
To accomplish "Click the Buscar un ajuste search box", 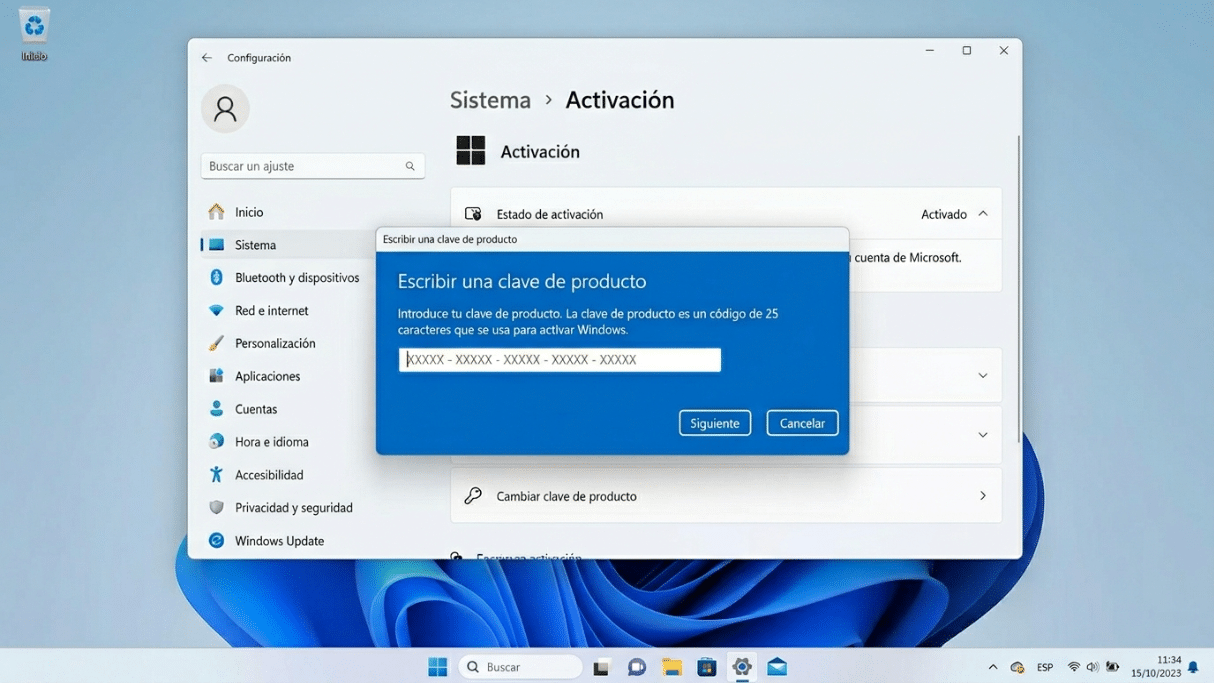I will (x=313, y=166).
